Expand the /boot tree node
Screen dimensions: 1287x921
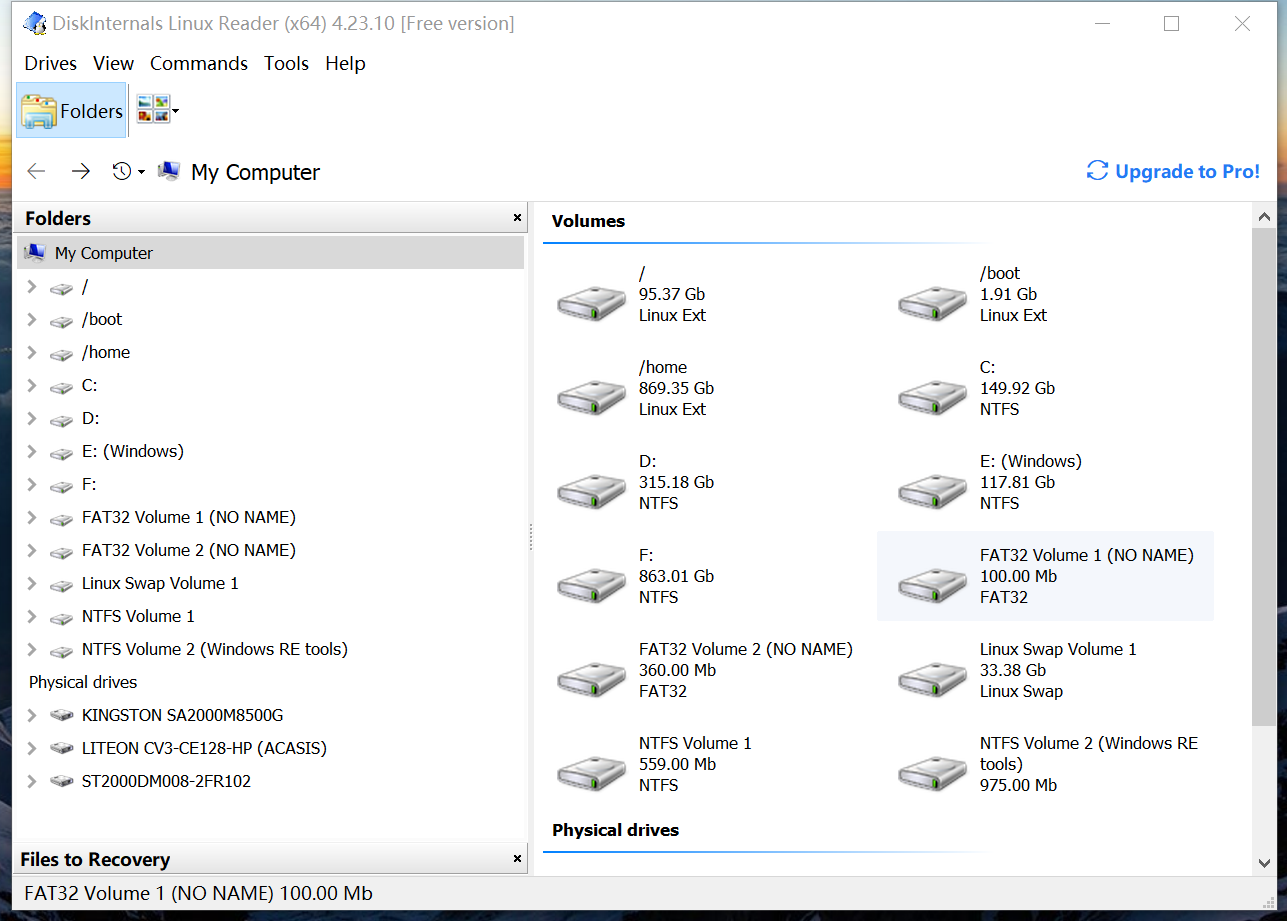[x=32, y=320]
